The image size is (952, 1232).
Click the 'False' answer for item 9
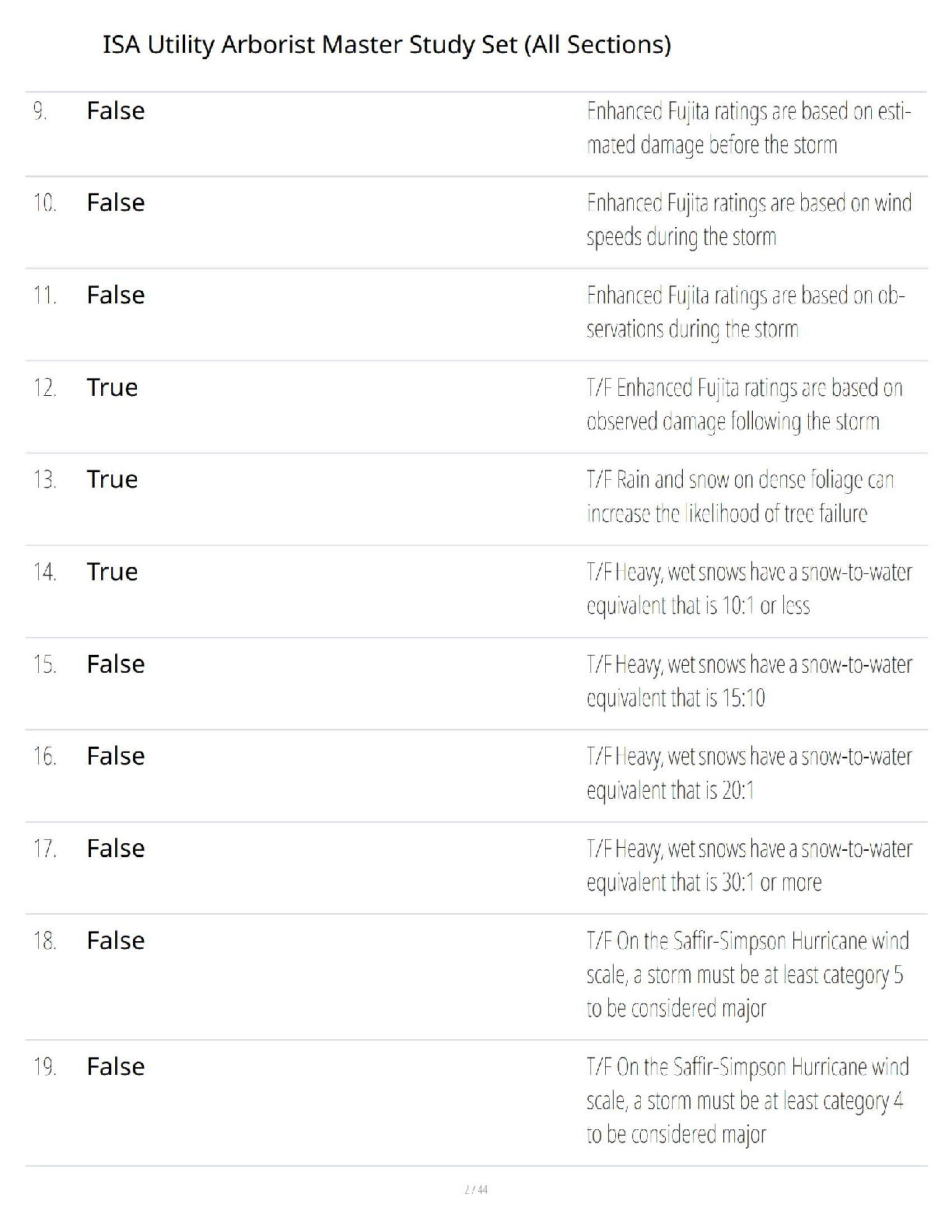pyautogui.click(x=115, y=111)
